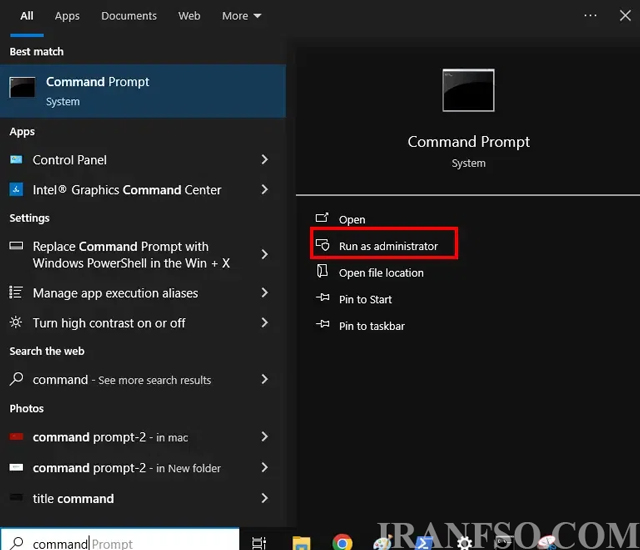Open the More filters dropdown

241,16
